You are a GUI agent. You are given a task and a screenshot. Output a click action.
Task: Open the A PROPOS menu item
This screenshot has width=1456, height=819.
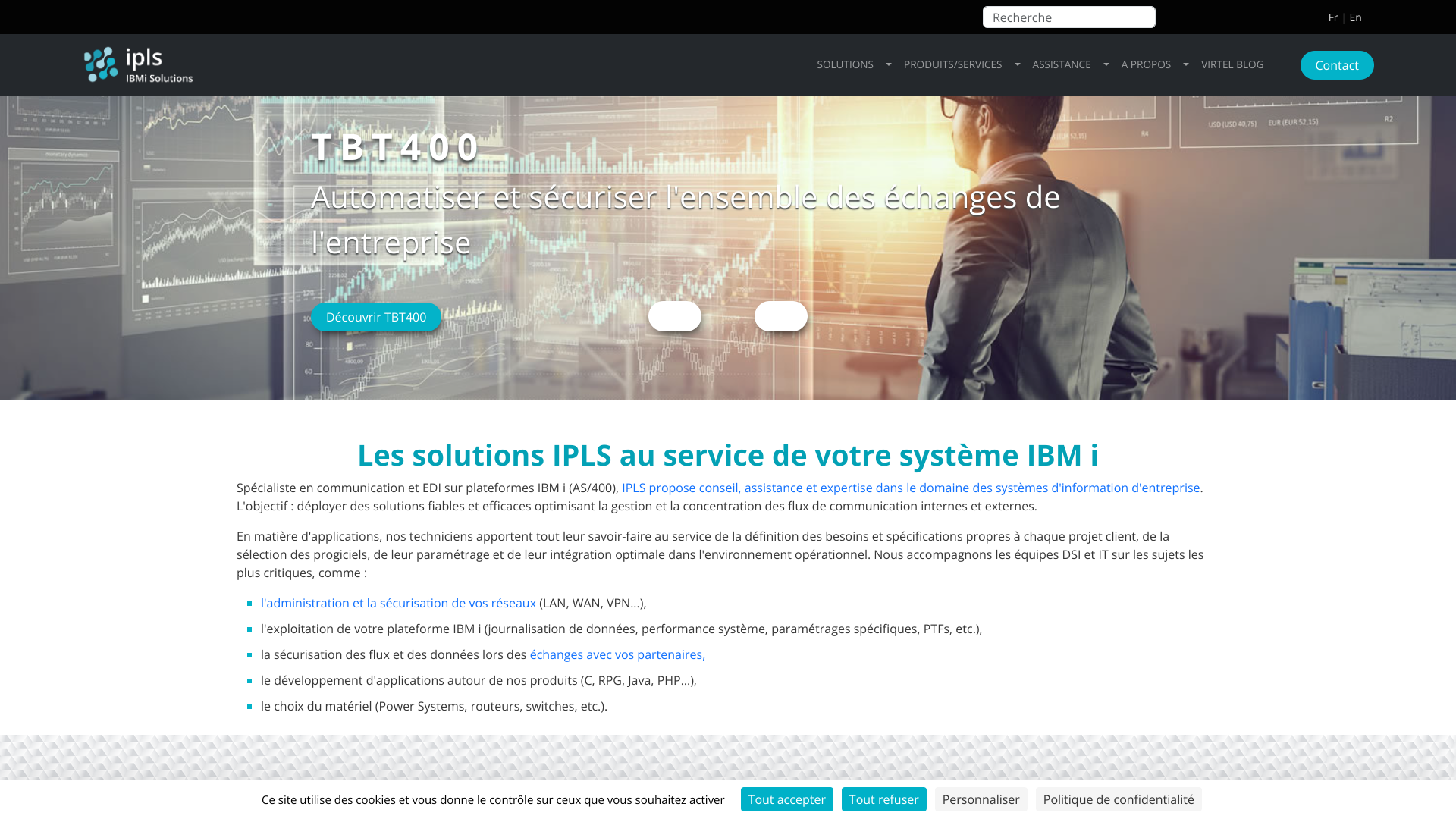[x=1146, y=64]
